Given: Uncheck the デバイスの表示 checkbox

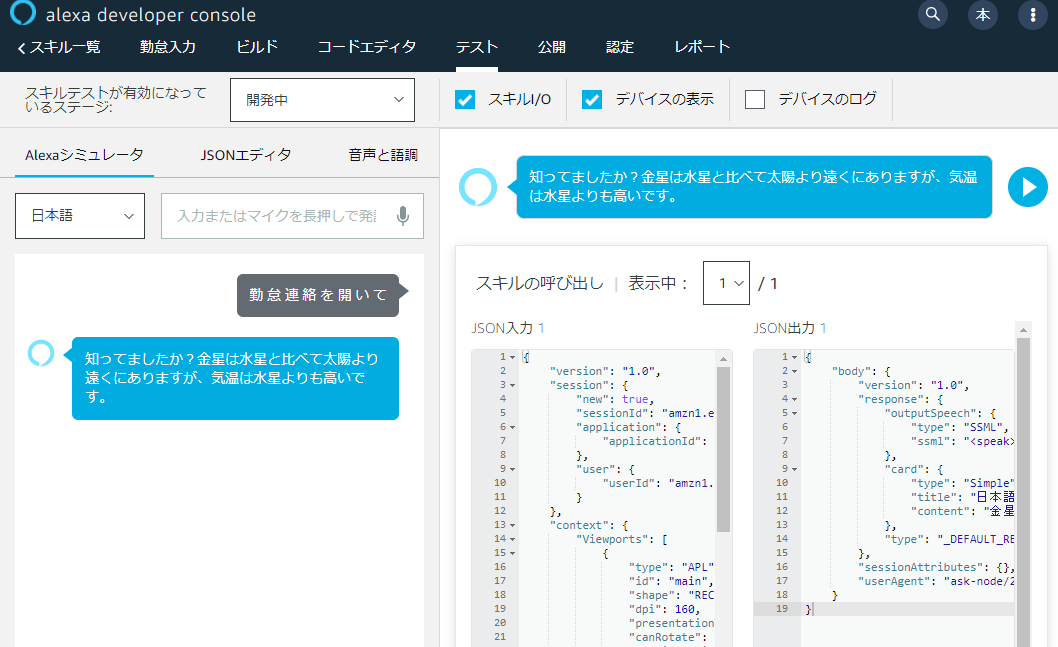Looking at the screenshot, I should pyautogui.click(x=592, y=100).
